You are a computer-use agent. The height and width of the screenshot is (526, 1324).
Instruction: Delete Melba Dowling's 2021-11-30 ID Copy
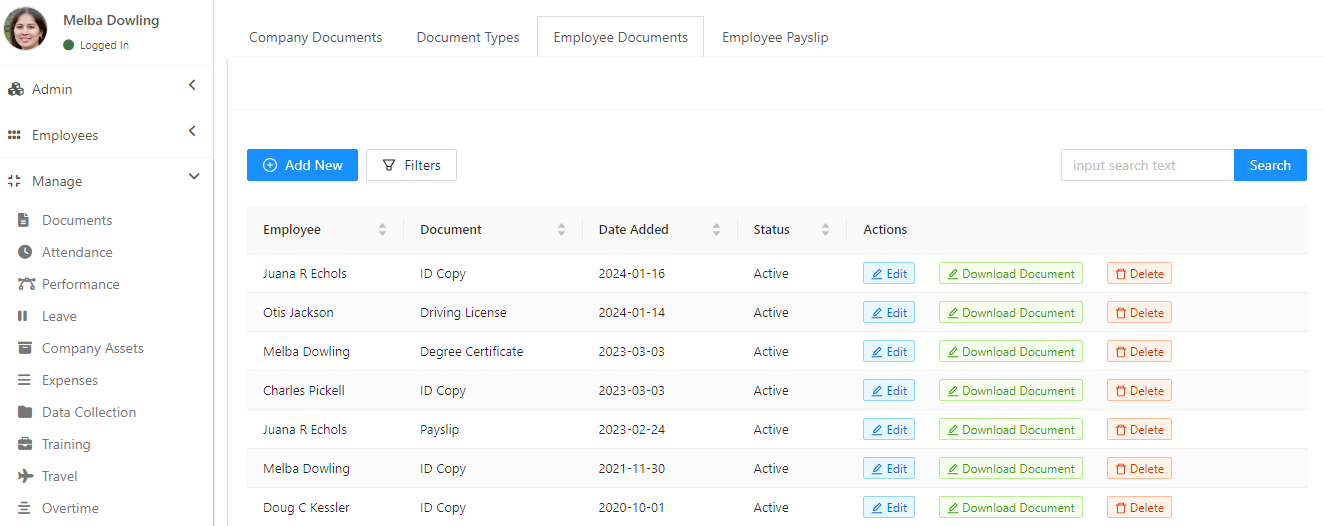1139,468
